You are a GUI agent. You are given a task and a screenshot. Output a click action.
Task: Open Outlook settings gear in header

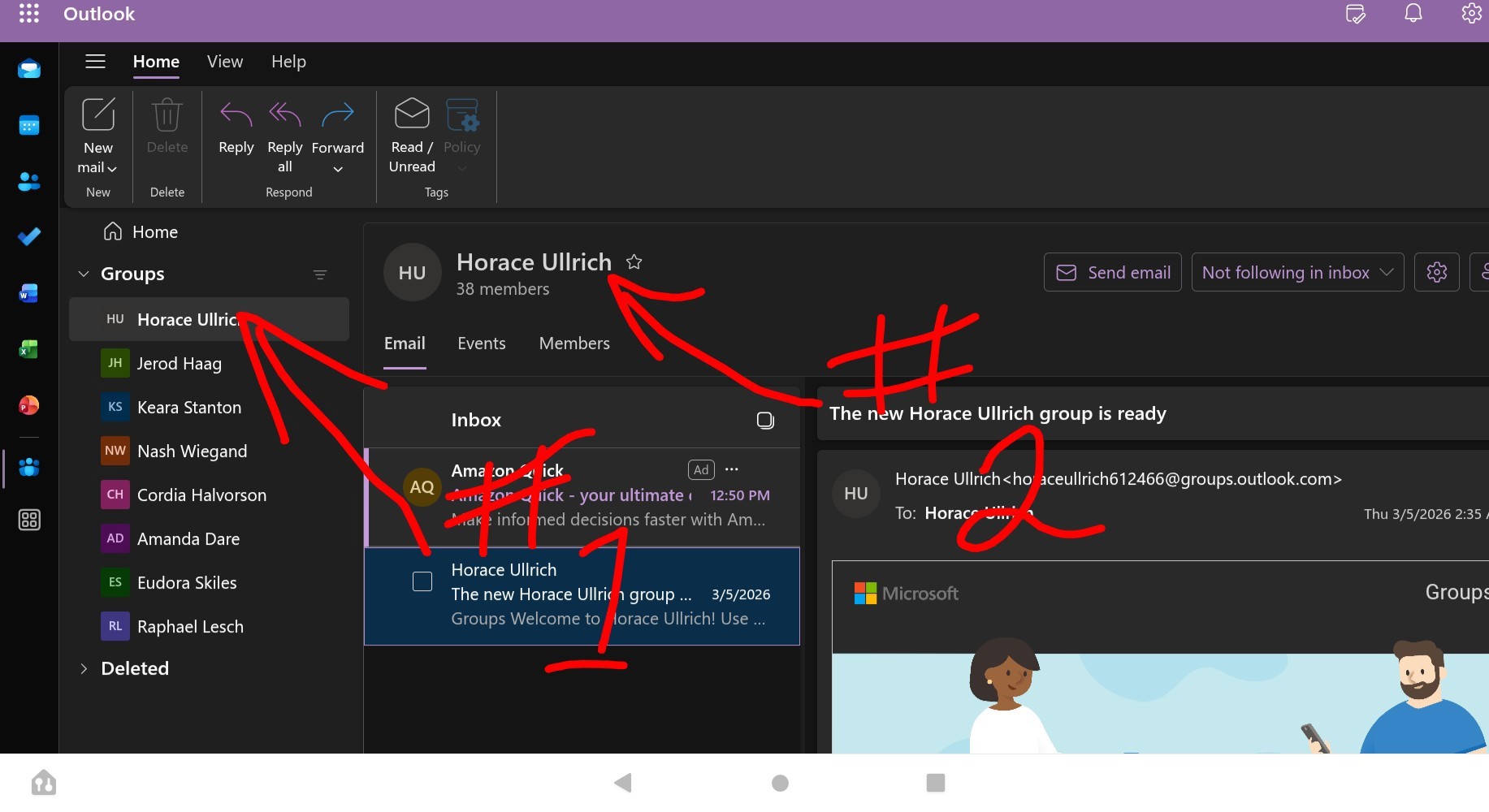click(1471, 14)
